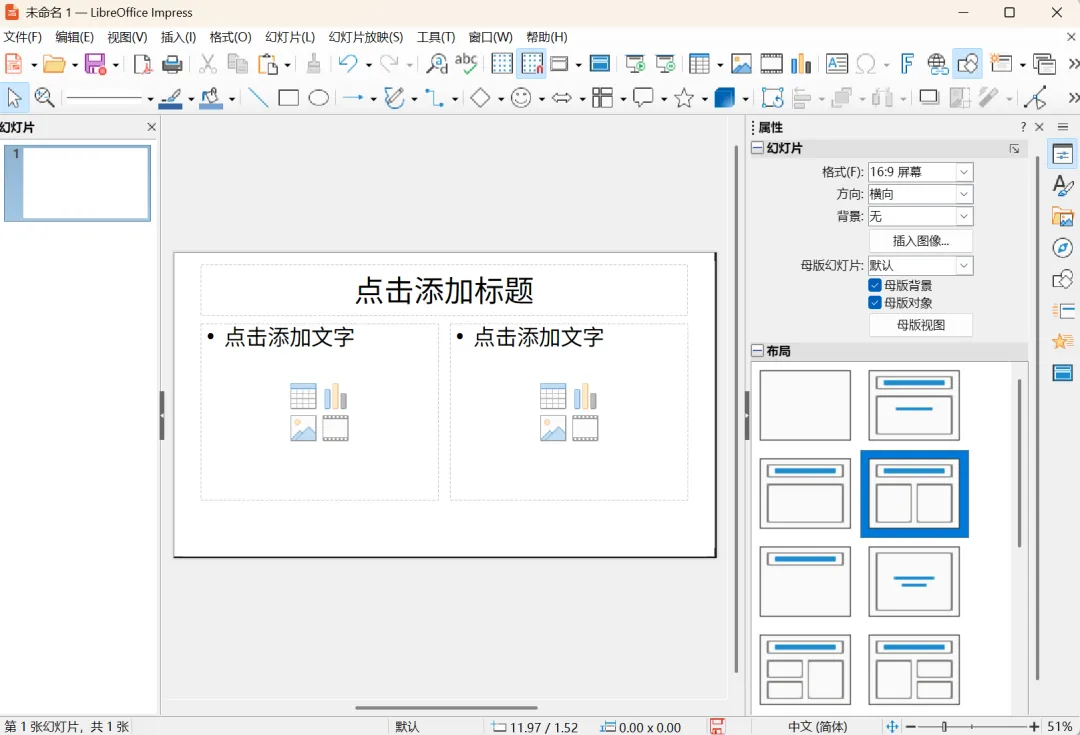Click the fill color bucket swatch
Image resolution: width=1080 pixels, height=735 pixels.
point(211,99)
